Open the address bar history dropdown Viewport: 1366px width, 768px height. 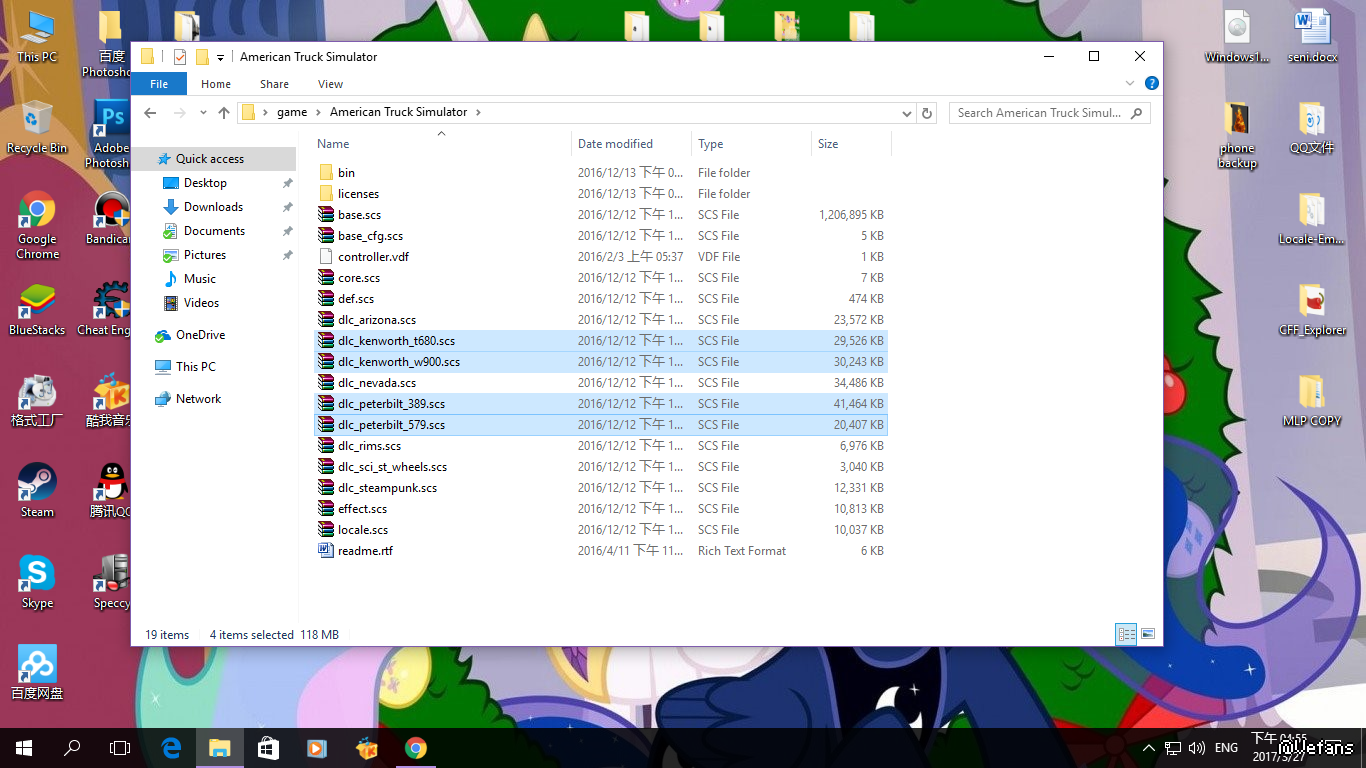point(907,113)
